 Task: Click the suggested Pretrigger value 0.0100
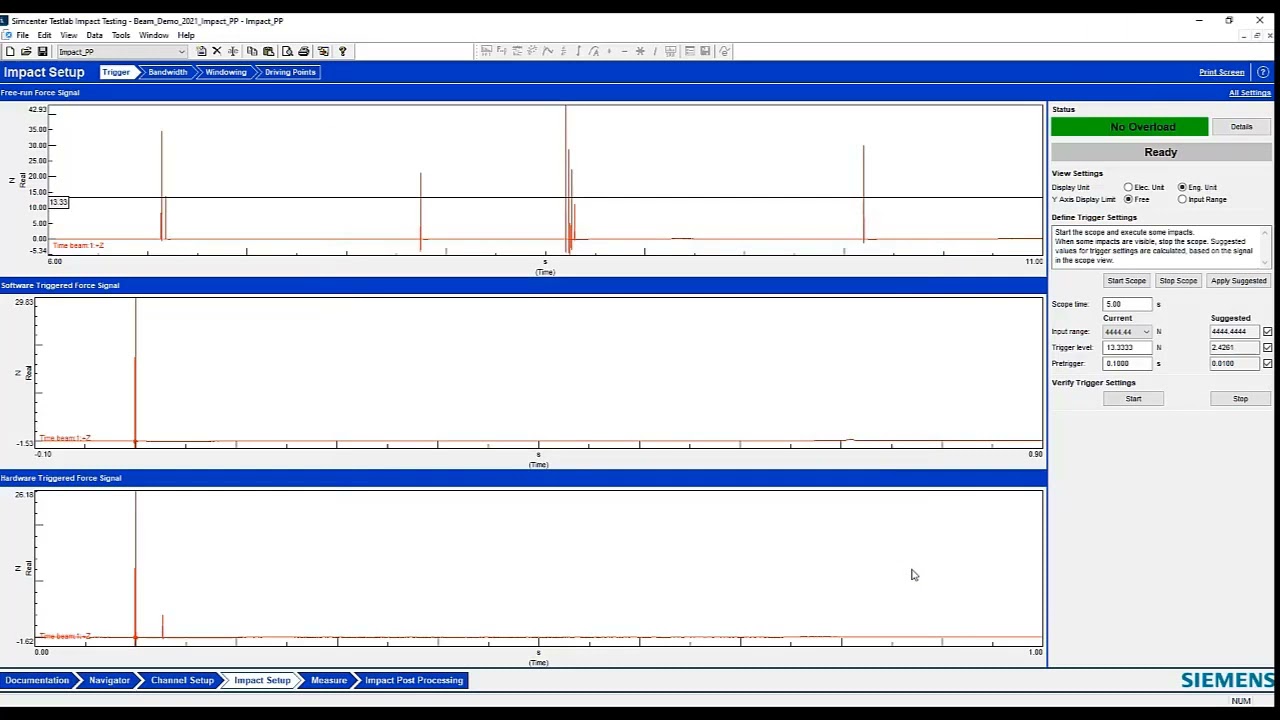[x=1234, y=363]
